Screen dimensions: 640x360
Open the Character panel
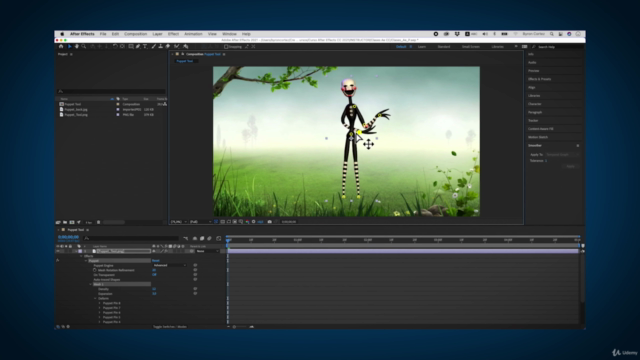(535, 104)
